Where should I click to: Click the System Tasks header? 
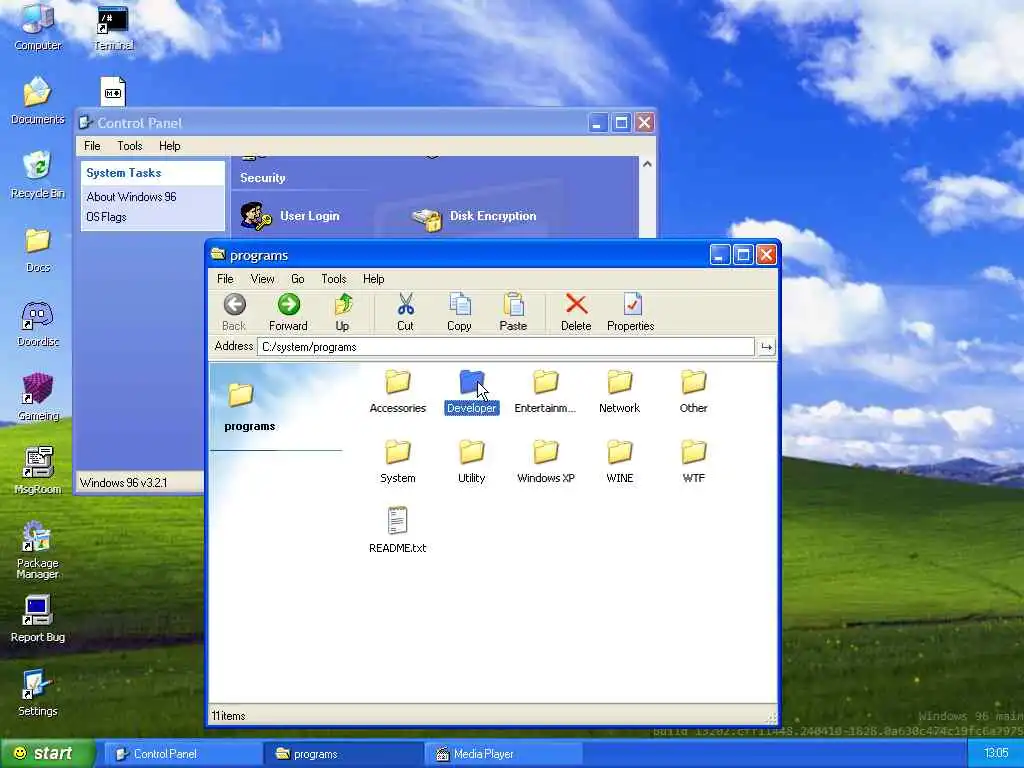(x=153, y=173)
